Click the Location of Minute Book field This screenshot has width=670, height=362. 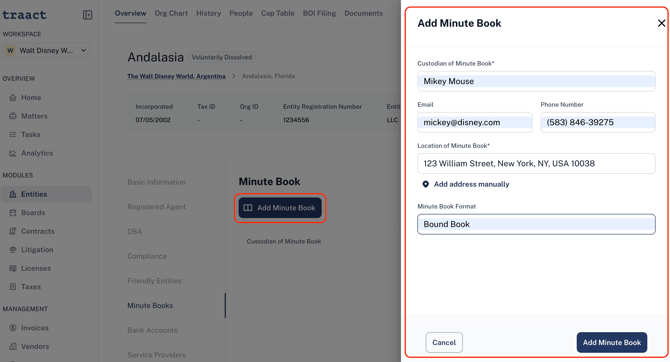[x=536, y=163]
